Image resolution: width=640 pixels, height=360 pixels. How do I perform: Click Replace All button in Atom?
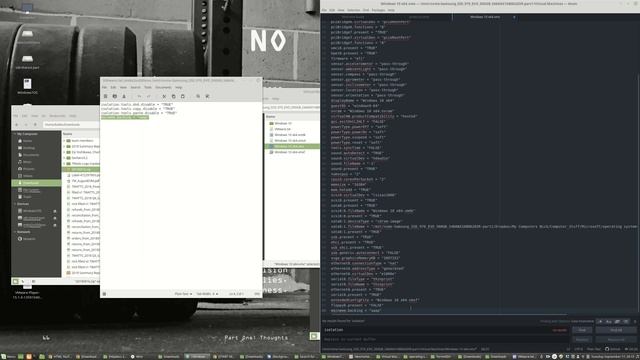click(x=616, y=339)
